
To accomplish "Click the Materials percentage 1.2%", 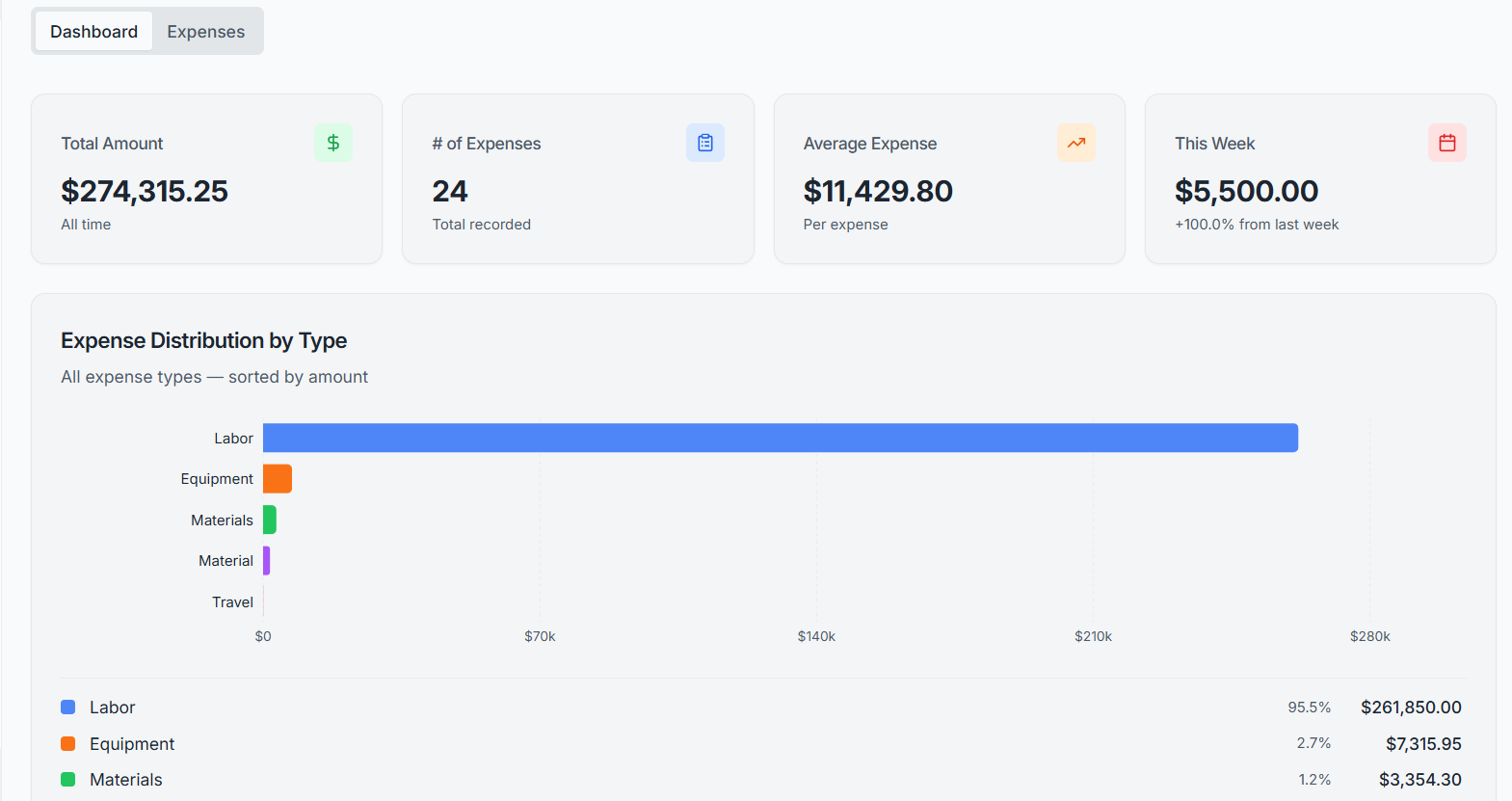I will 1314,780.
